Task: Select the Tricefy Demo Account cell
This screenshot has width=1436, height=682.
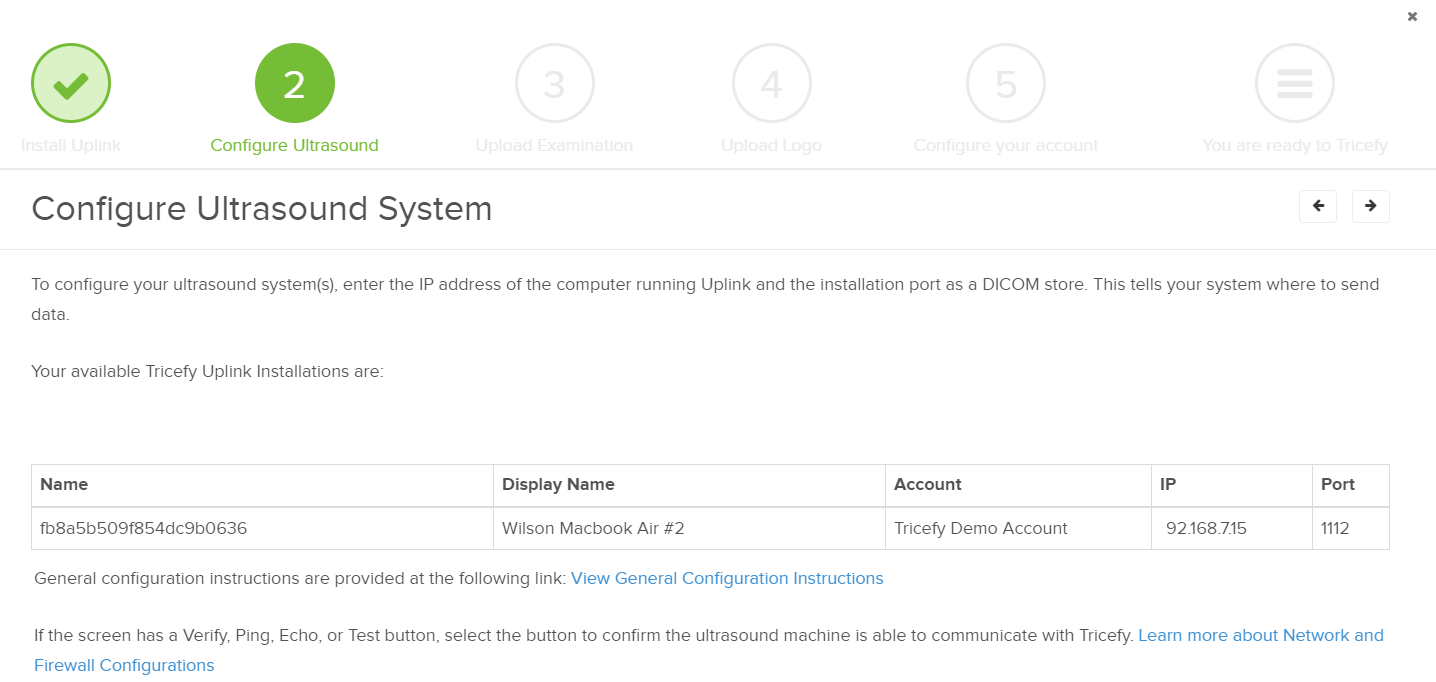Action: 1018,528
